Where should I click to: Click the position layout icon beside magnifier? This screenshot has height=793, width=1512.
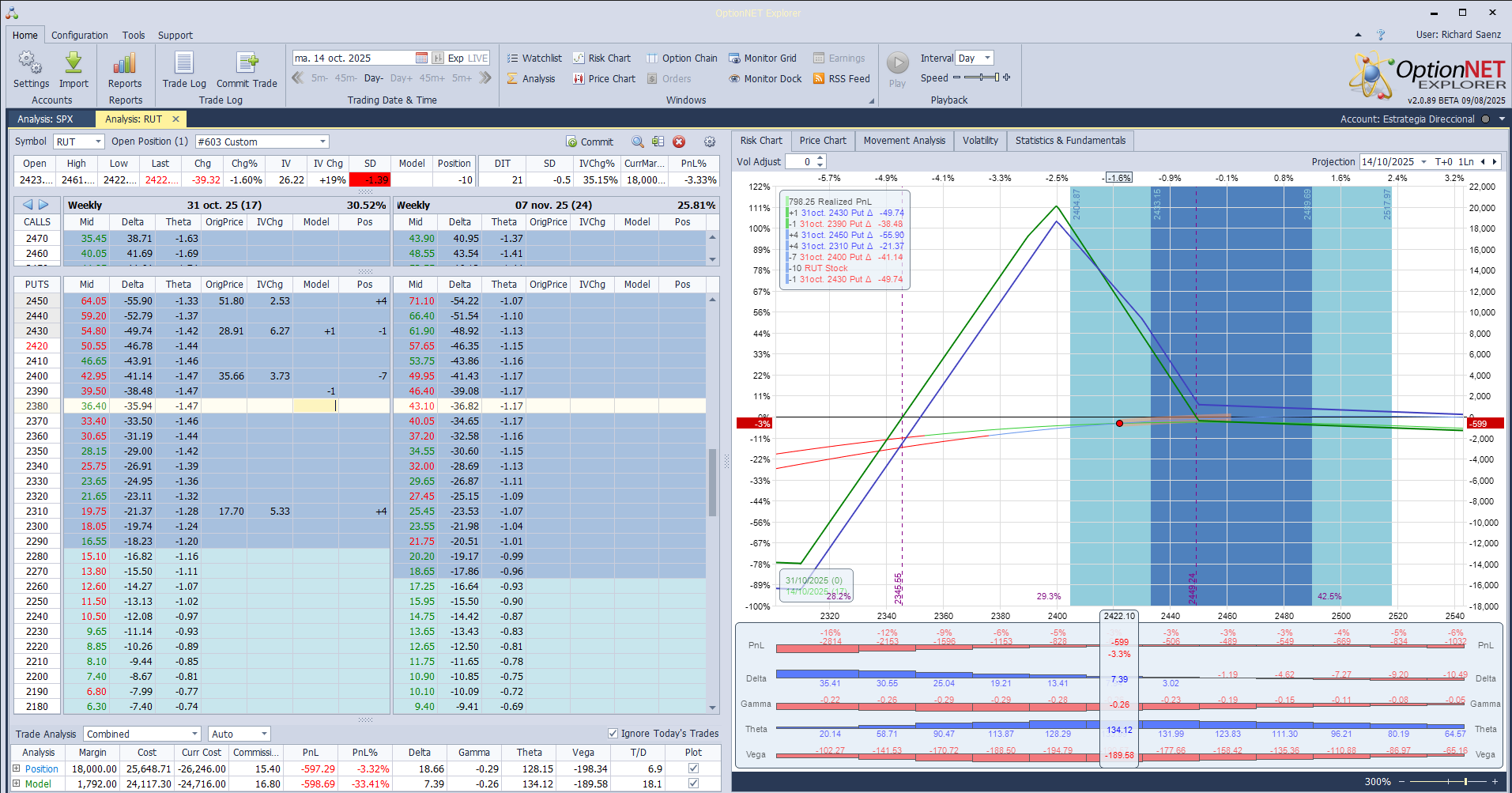[x=658, y=142]
